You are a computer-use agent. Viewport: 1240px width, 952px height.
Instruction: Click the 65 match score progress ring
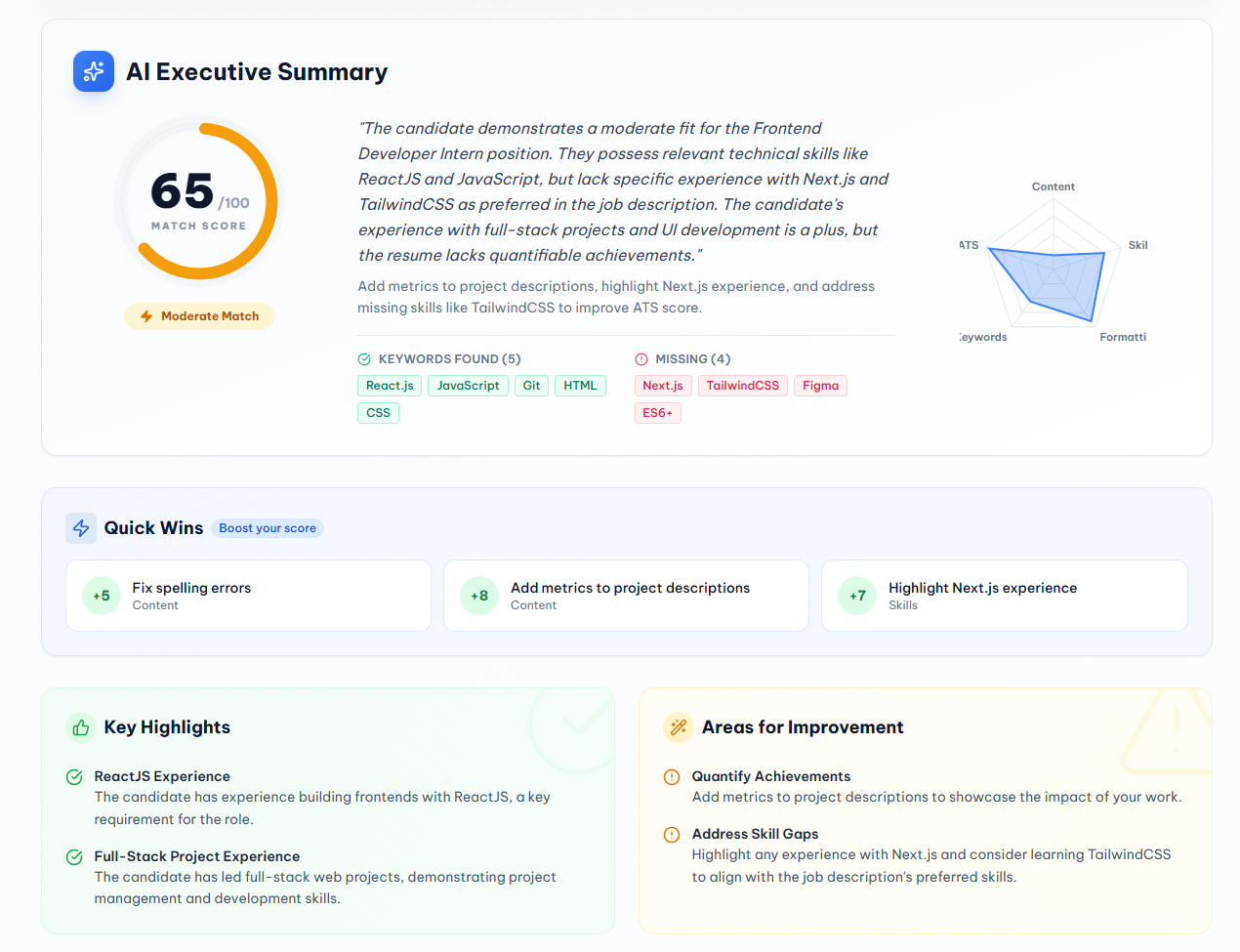pyautogui.click(x=199, y=200)
